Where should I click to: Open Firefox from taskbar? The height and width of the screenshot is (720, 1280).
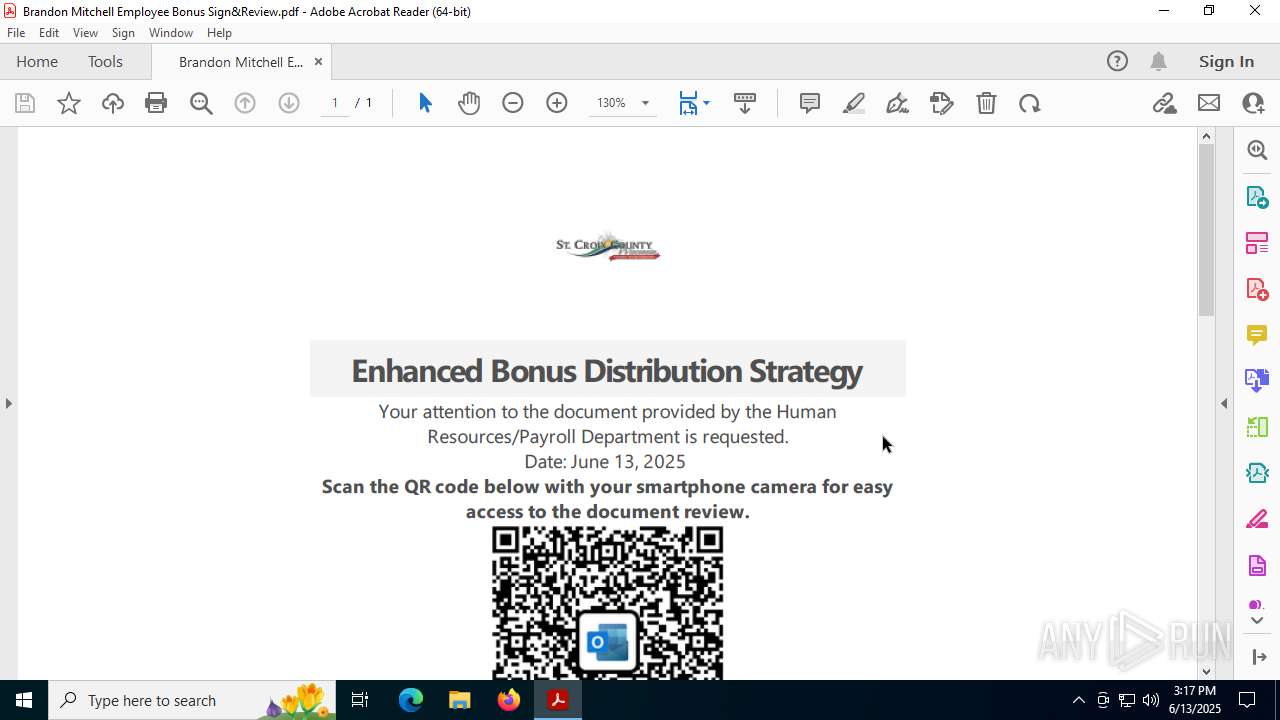tap(509, 700)
